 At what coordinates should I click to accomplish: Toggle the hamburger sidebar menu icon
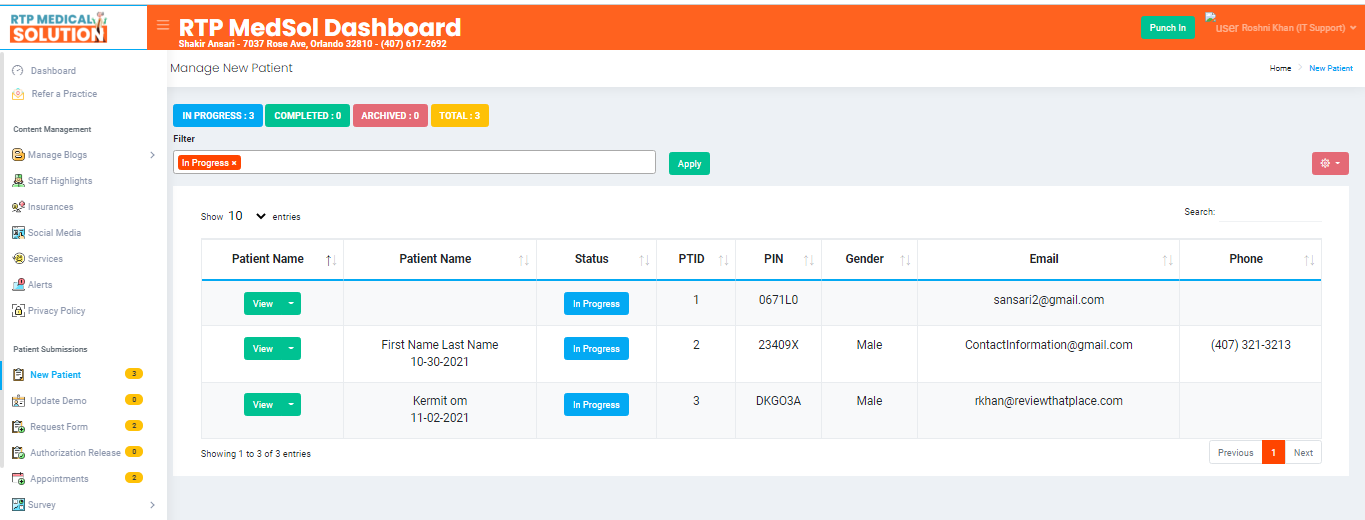tap(163, 25)
